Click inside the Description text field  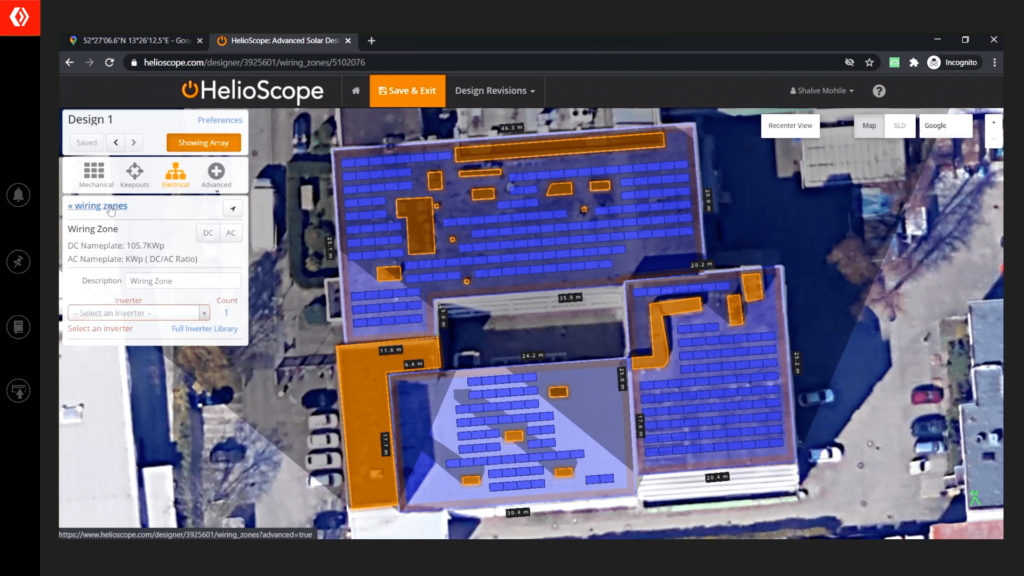tap(183, 280)
